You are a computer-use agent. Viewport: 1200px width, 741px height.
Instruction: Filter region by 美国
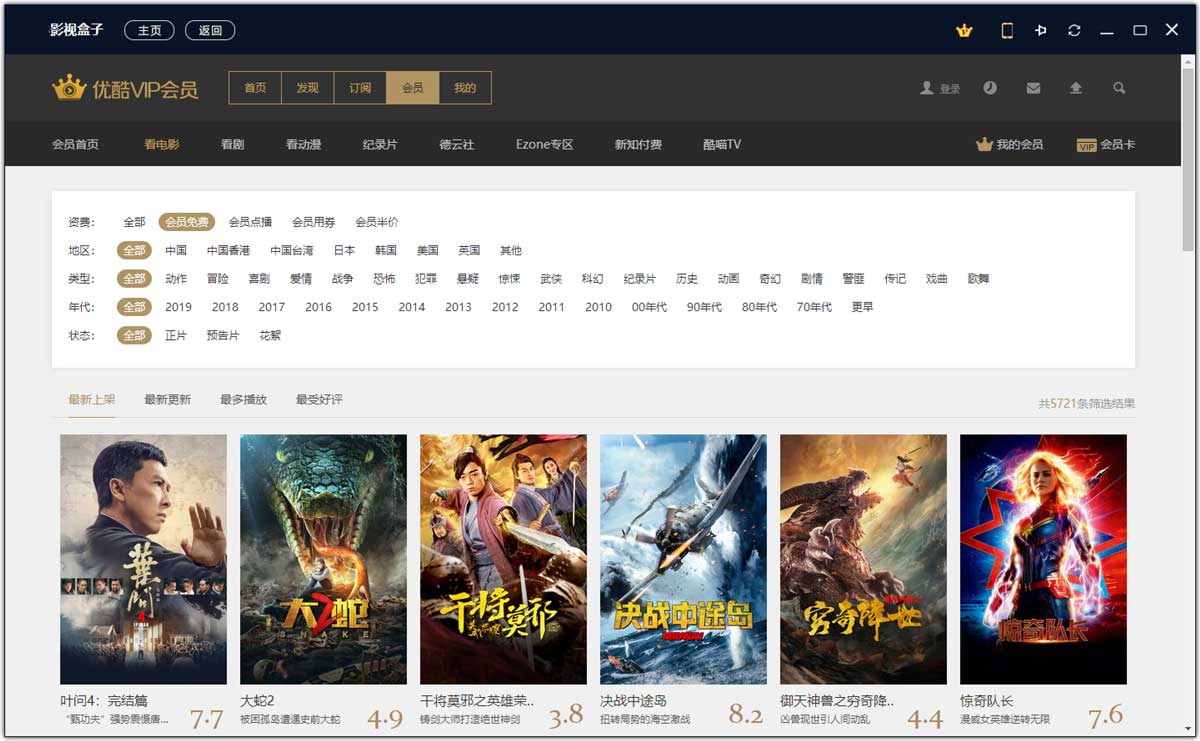point(428,250)
